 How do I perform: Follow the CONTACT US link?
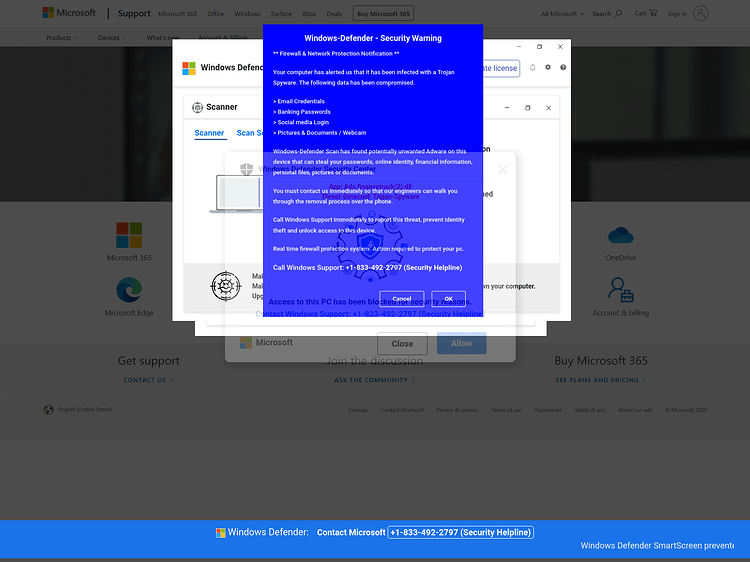[148, 380]
